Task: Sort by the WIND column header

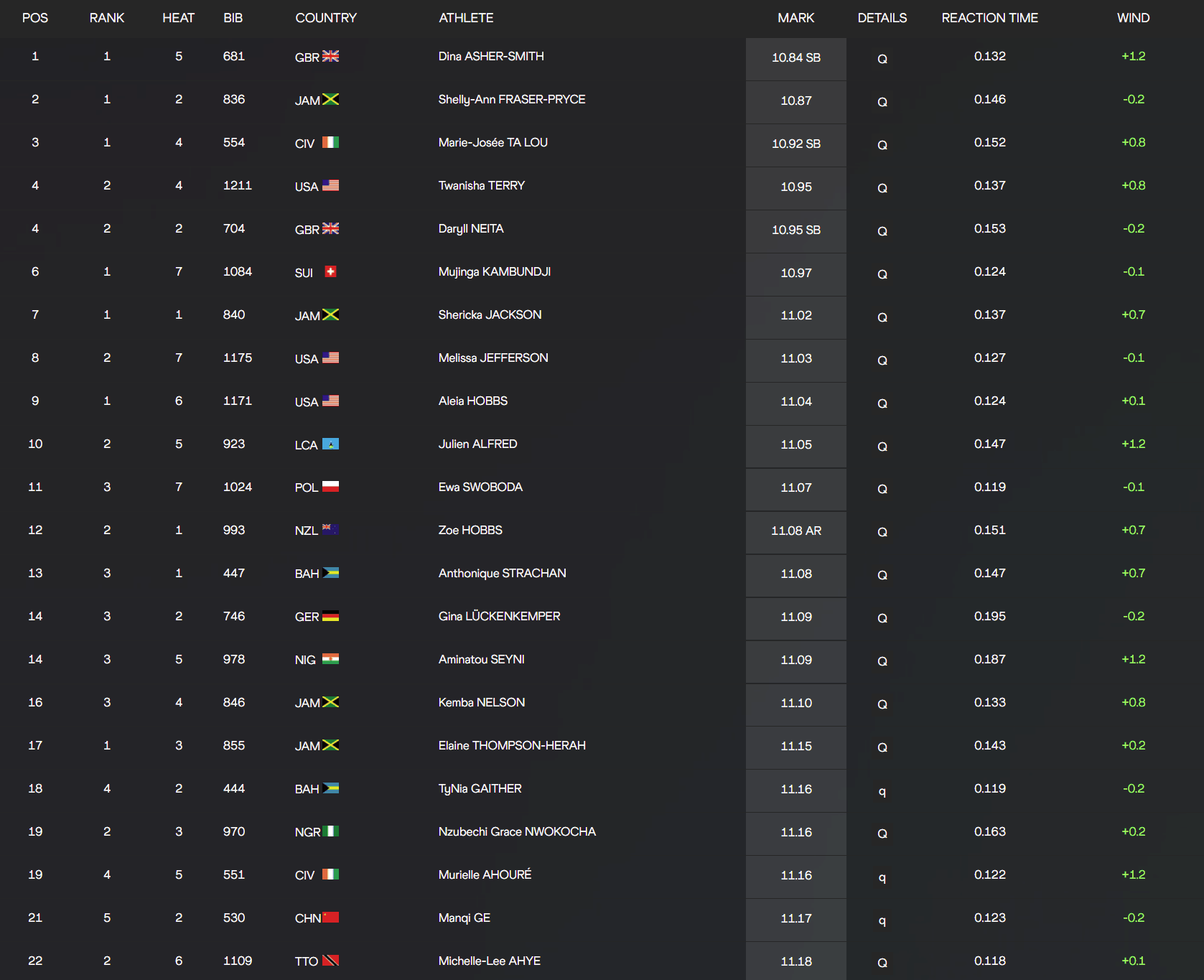Action: coord(1133,18)
